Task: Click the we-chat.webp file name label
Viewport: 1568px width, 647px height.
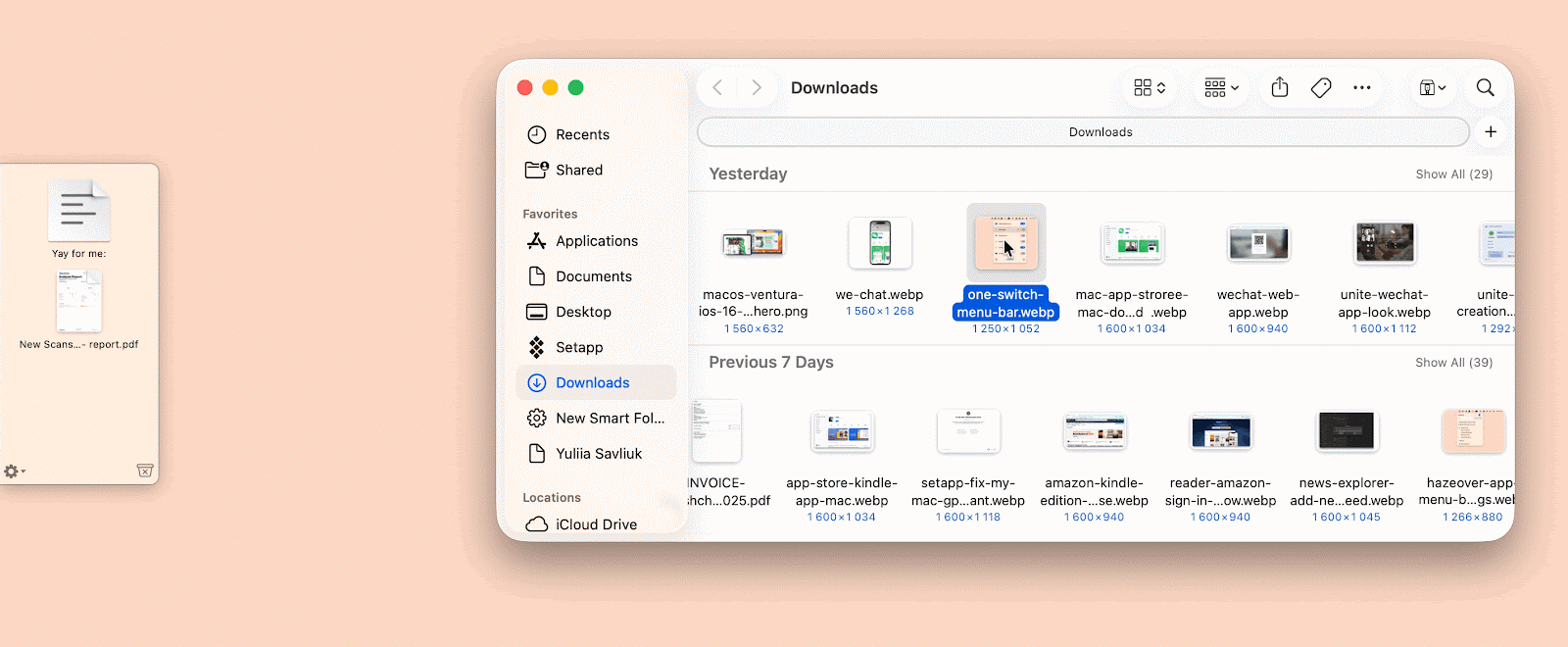Action: pos(879,294)
